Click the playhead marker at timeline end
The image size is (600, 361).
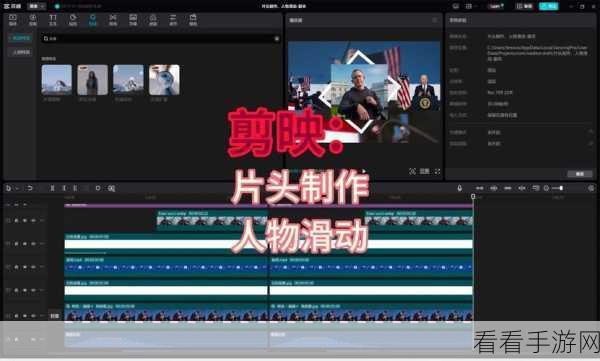tap(473, 196)
